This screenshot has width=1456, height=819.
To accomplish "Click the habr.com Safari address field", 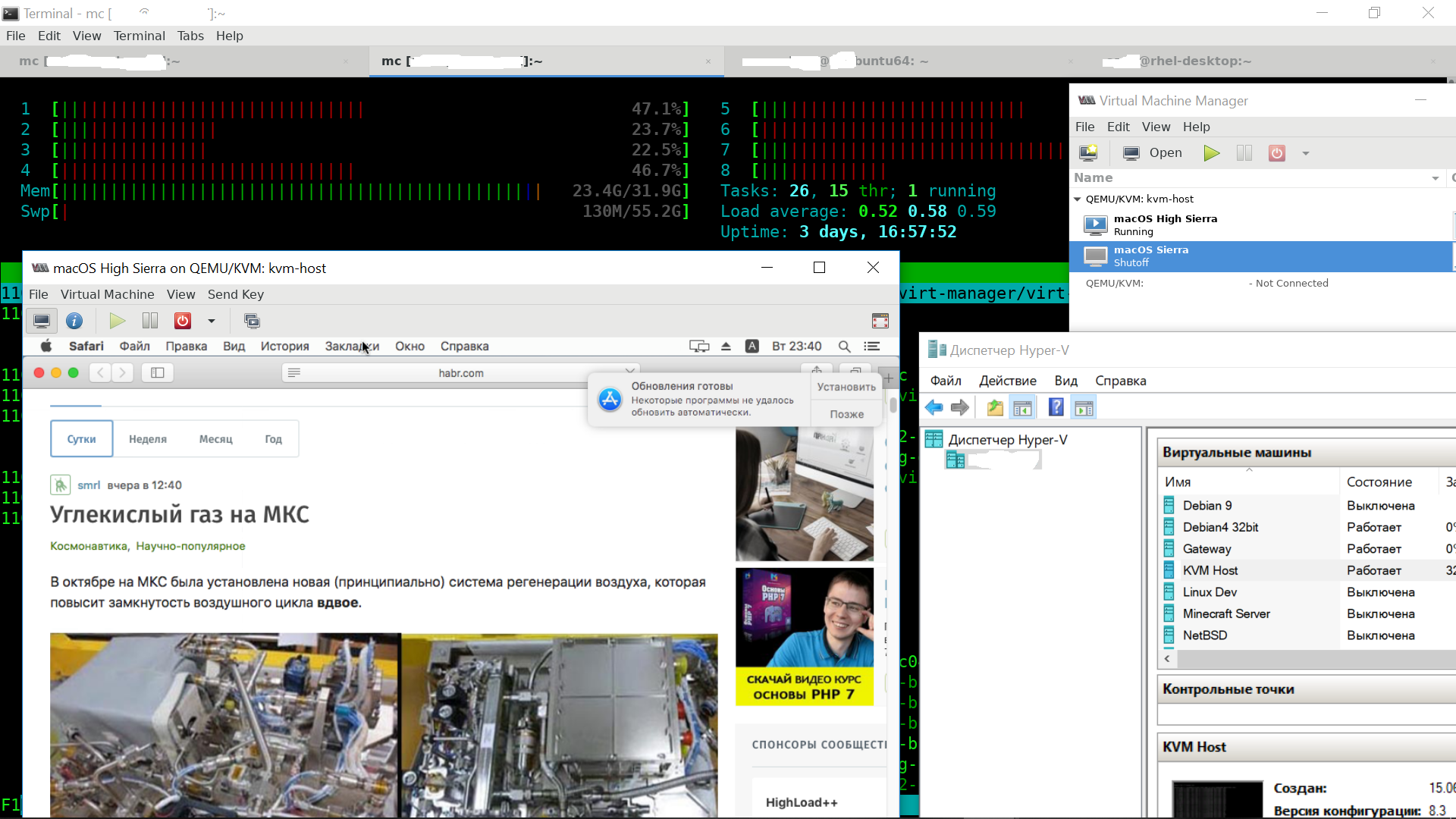I will pos(460,372).
